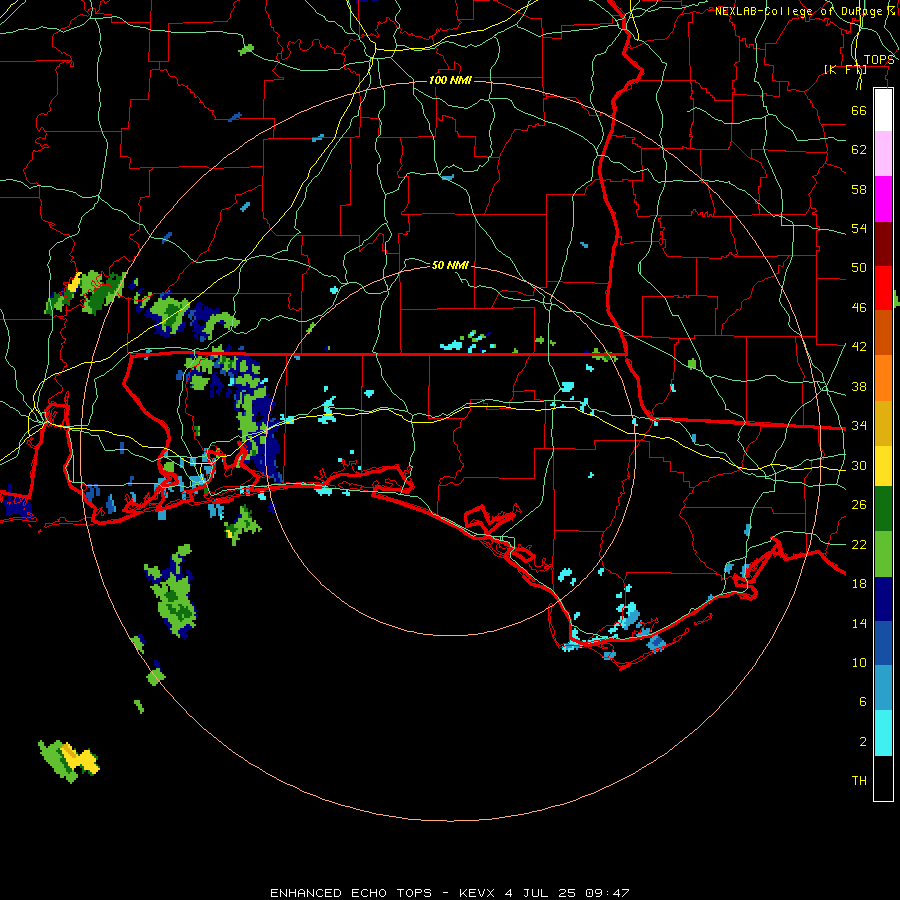Click the "ENHANCED ECHO TOPS - KEVX" caption

[x=382, y=893]
